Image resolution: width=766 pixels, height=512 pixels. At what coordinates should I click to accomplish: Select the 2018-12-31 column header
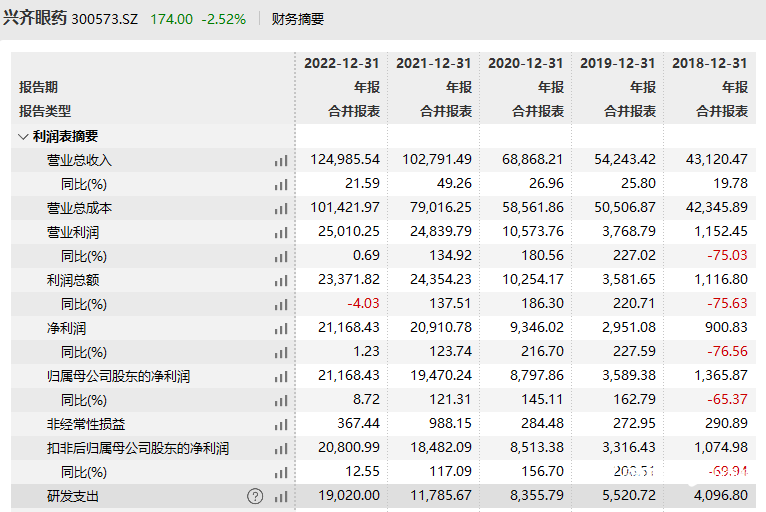[710, 64]
